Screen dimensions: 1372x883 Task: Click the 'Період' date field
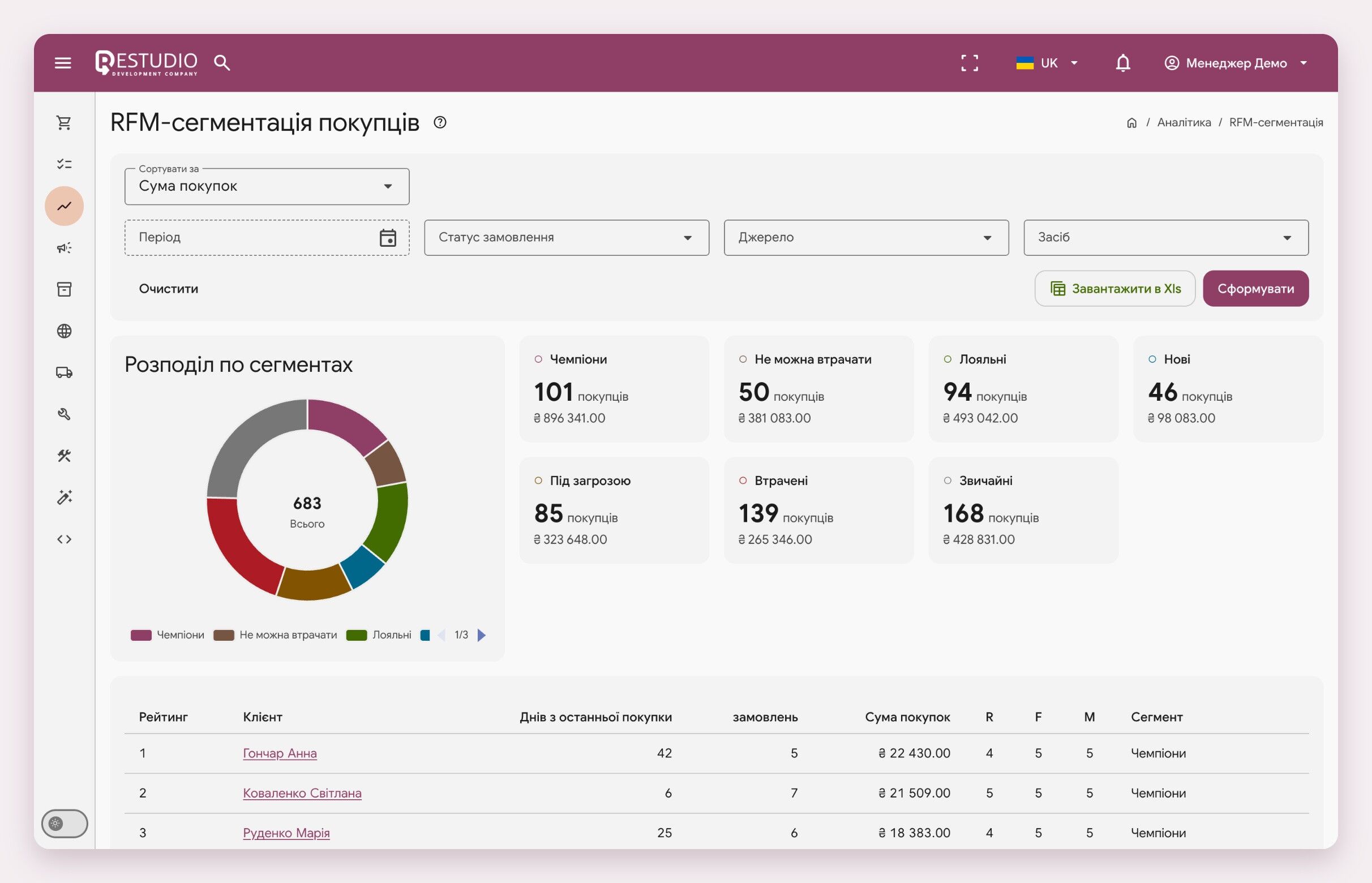click(267, 237)
